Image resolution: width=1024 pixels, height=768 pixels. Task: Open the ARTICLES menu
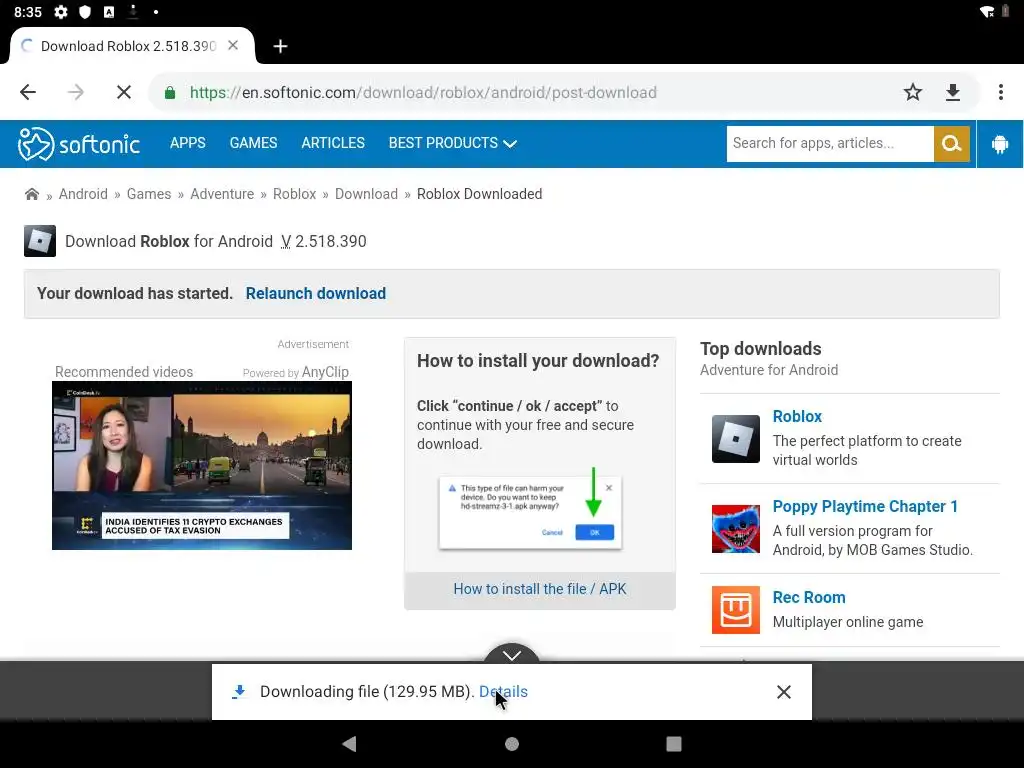point(333,143)
